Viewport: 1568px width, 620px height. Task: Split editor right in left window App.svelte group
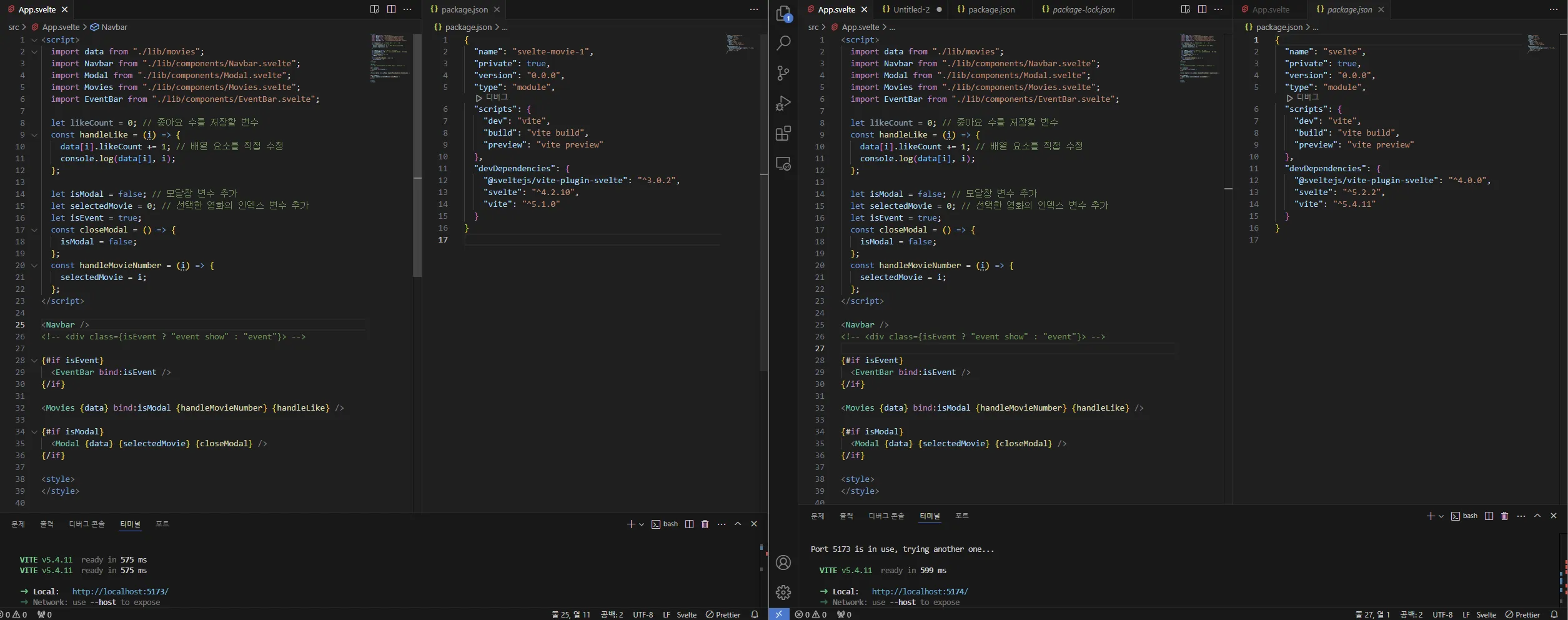click(391, 9)
